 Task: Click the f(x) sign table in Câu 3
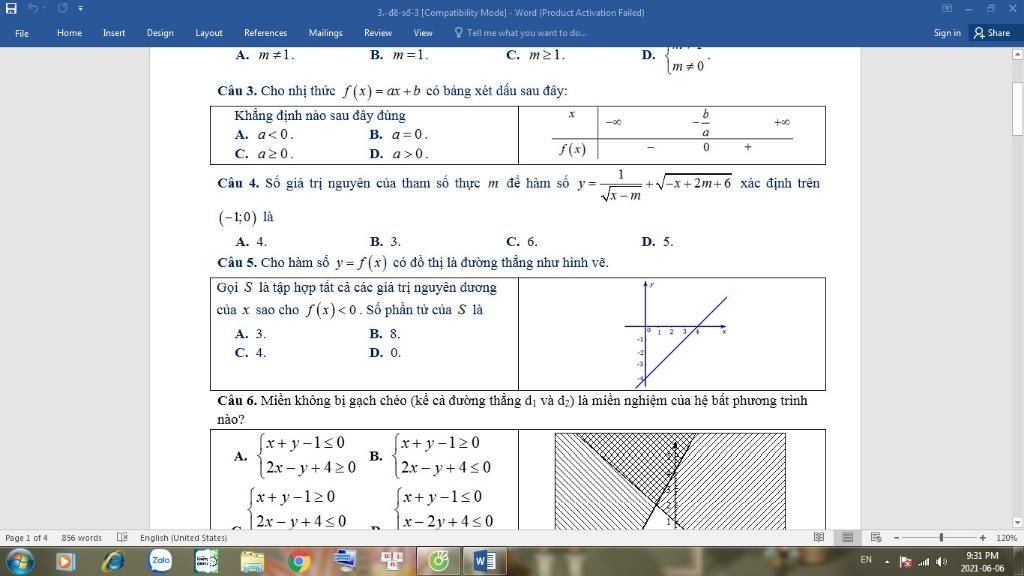[x=672, y=134]
